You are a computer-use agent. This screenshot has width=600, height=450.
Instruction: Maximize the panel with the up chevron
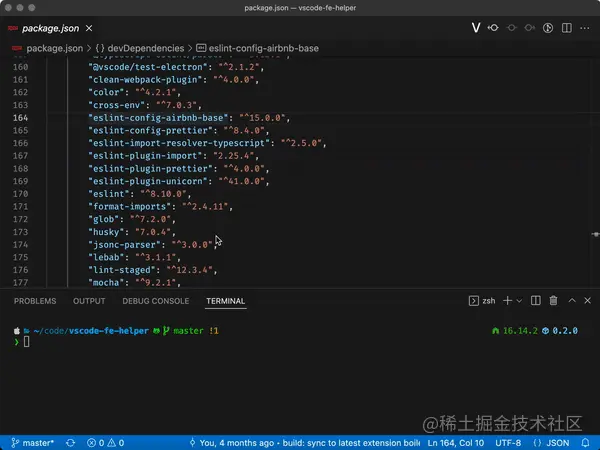[571, 300]
